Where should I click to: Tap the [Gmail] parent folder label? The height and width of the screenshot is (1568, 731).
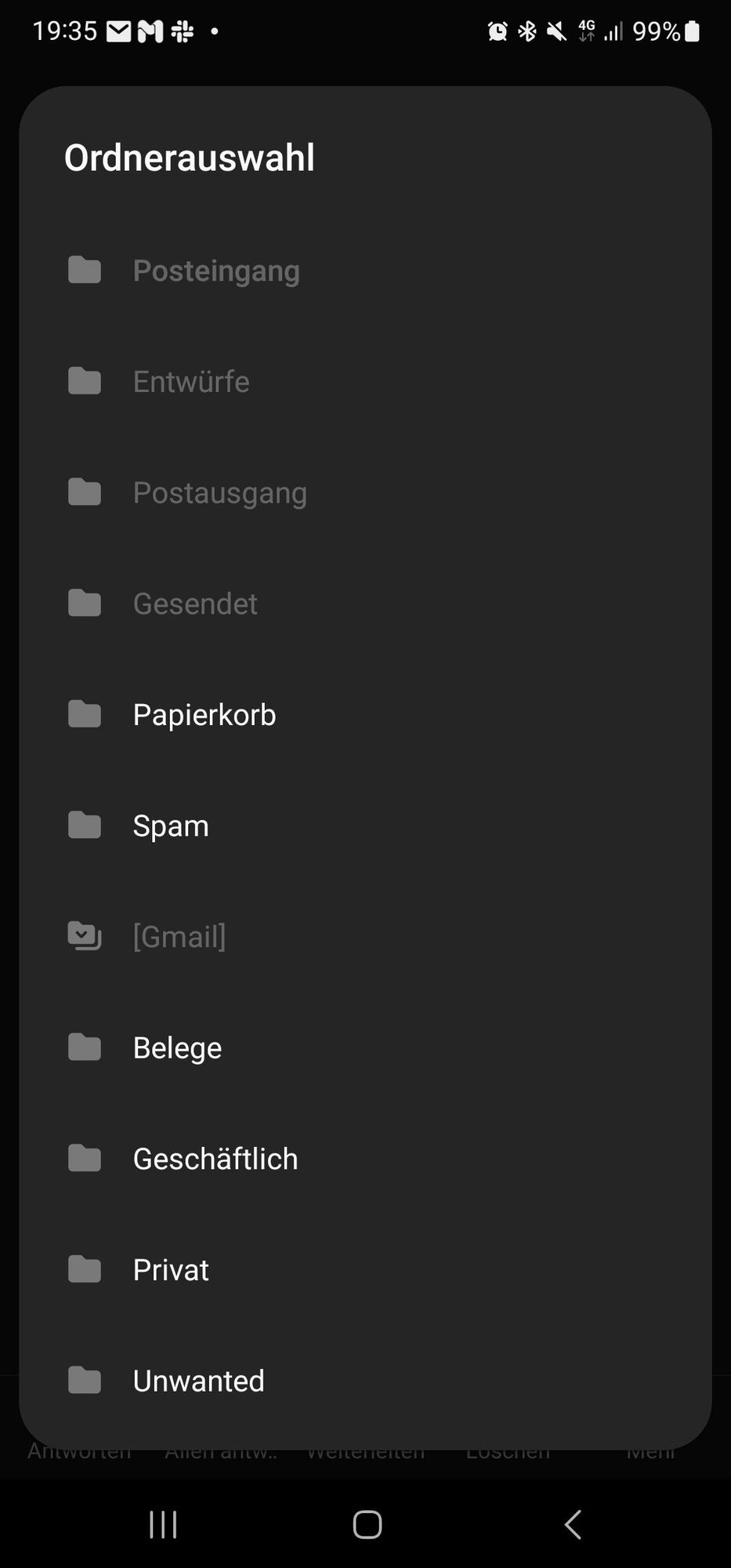(179, 936)
